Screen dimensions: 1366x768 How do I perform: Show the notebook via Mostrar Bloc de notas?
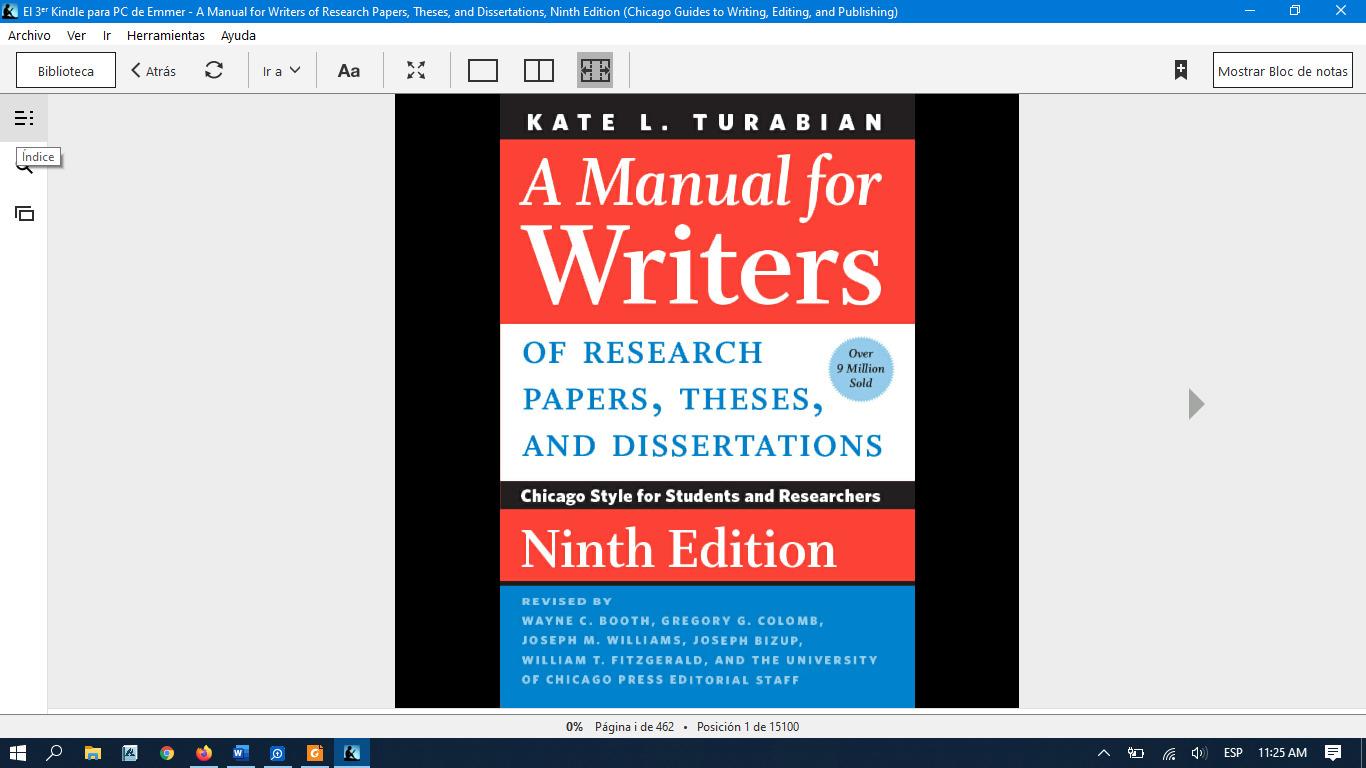point(1282,70)
